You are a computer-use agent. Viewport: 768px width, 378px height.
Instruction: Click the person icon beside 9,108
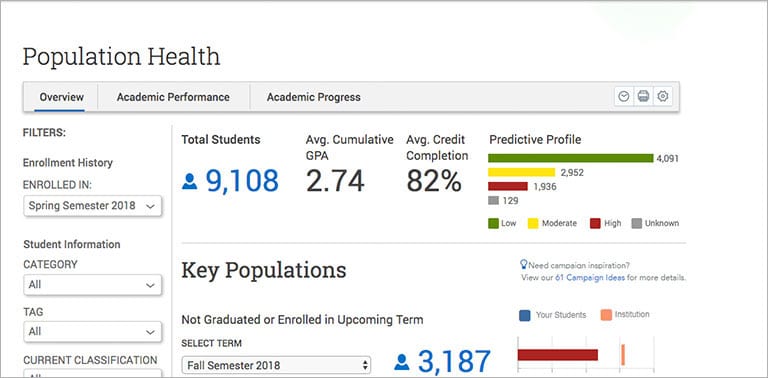click(x=190, y=181)
